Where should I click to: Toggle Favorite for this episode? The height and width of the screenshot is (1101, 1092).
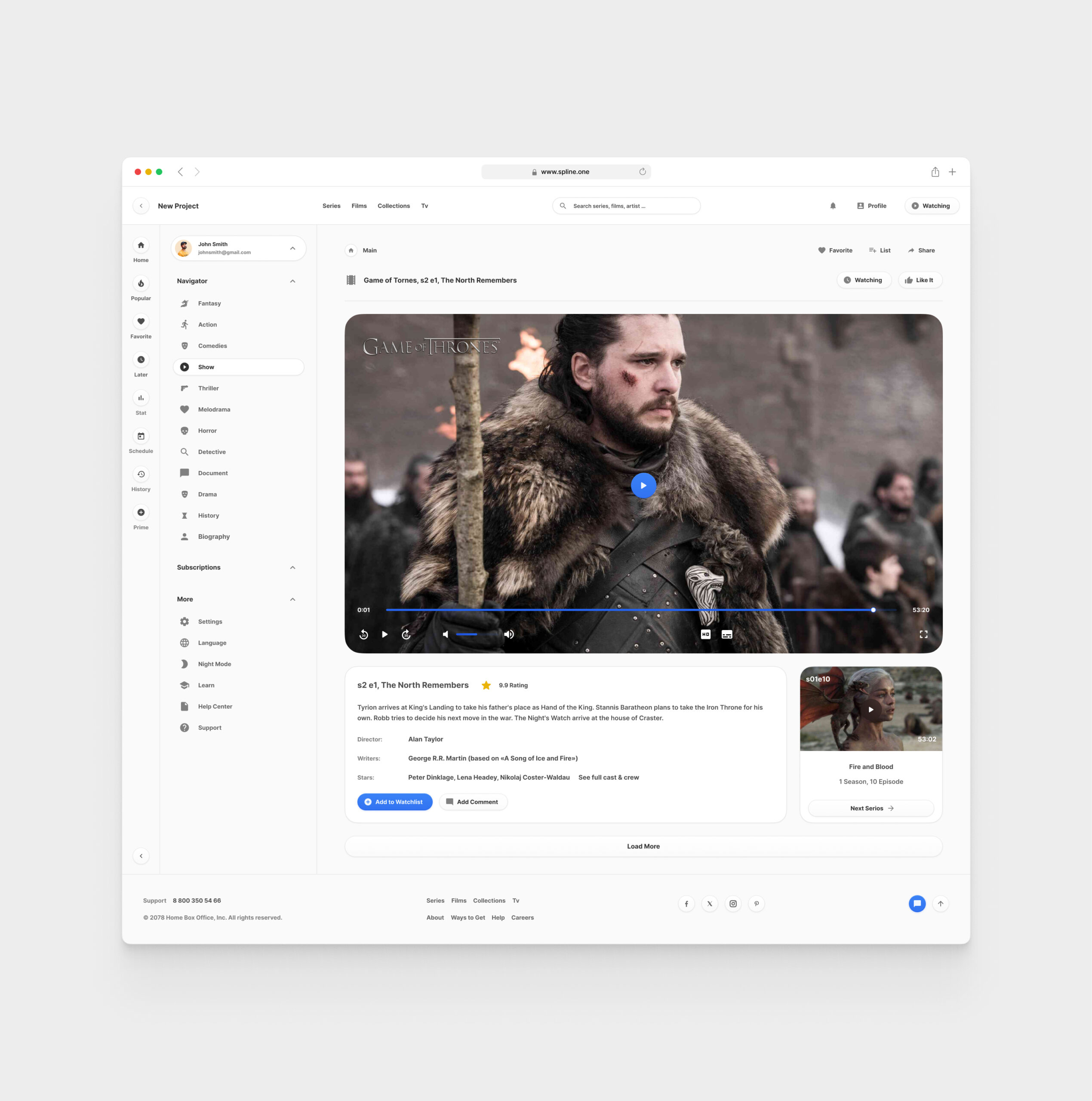pyautogui.click(x=836, y=250)
